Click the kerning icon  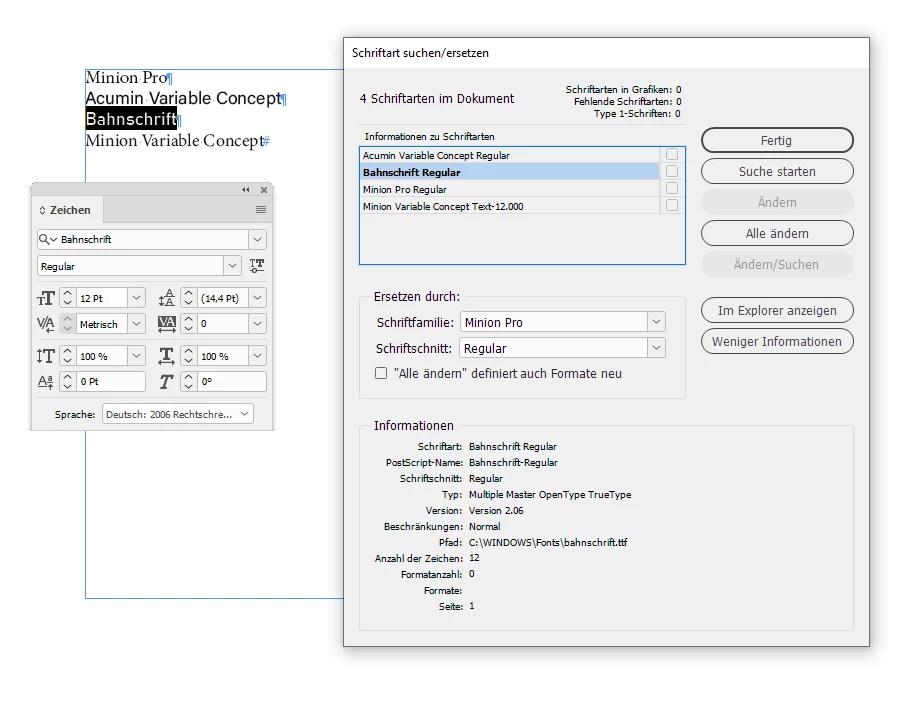[46, 324]
